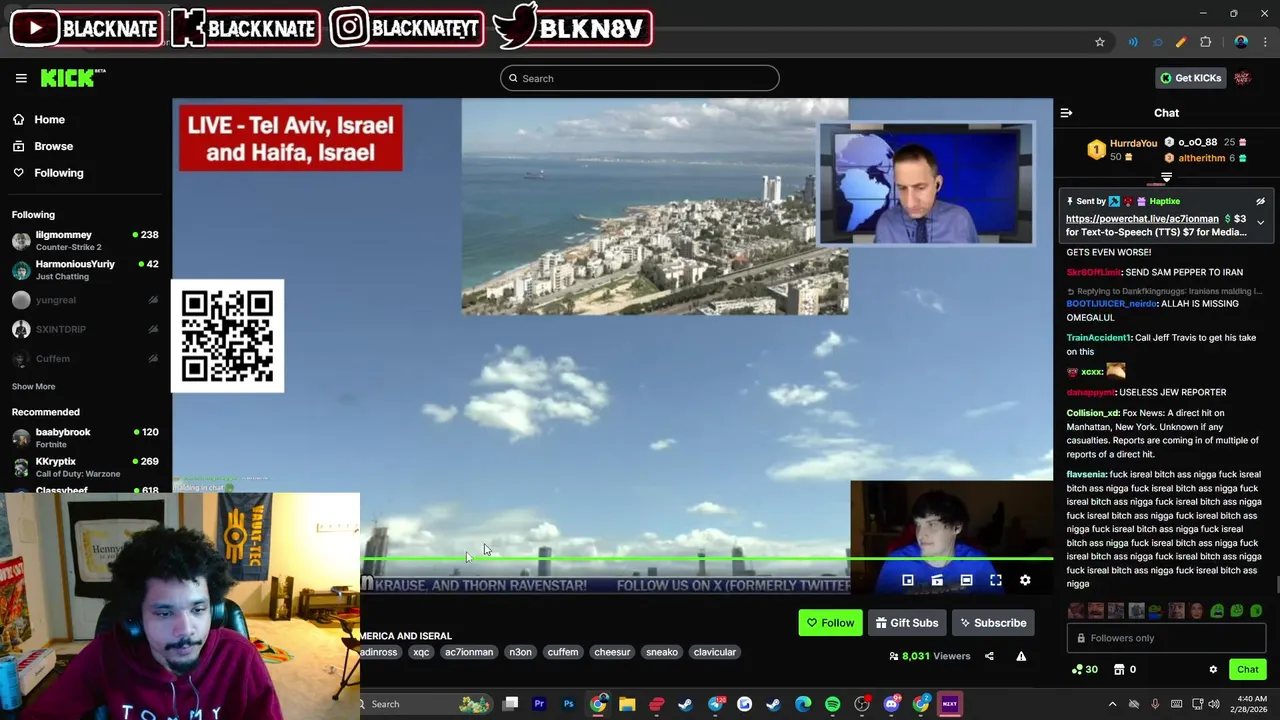
Task: Open Adobe Premiere Pro from taskbar
Action: pos(539,704)
